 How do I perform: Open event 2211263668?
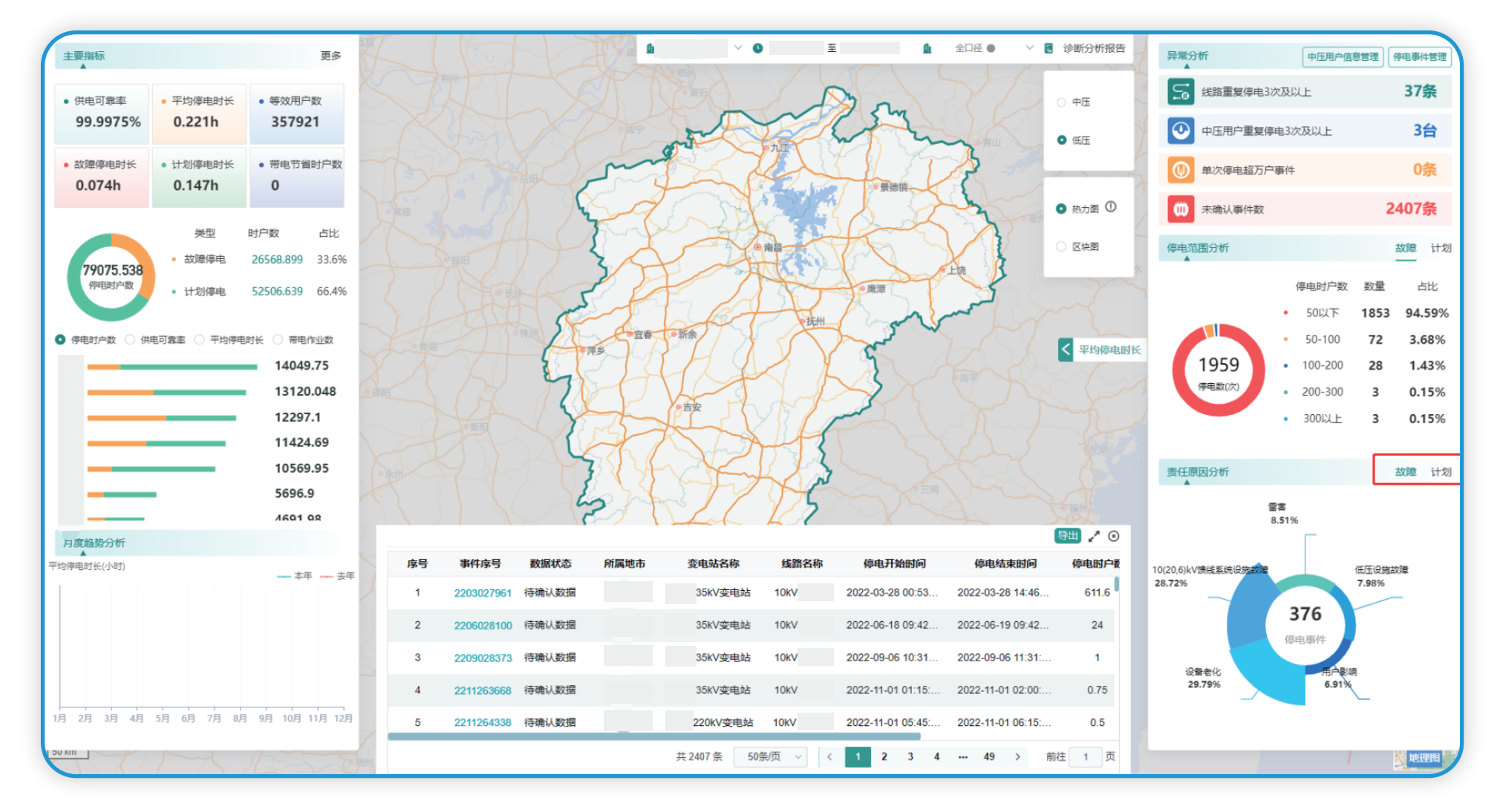tap(483, 690)
